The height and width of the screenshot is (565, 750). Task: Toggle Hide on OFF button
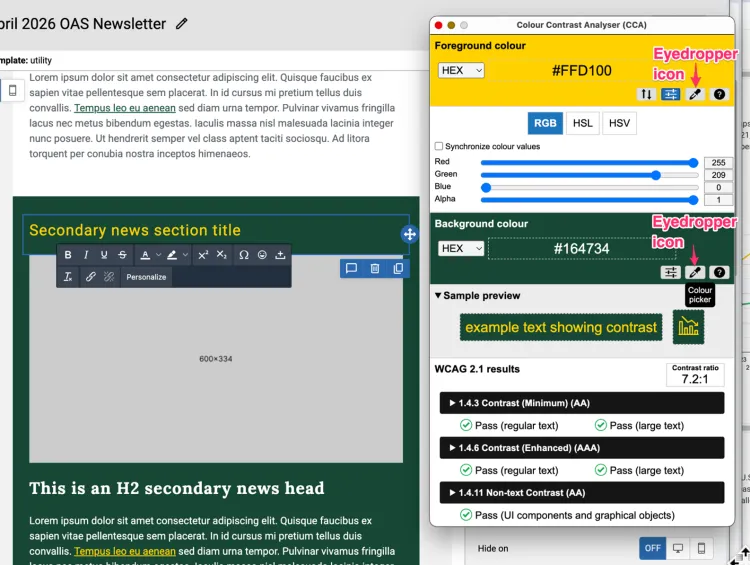(652, 548)
